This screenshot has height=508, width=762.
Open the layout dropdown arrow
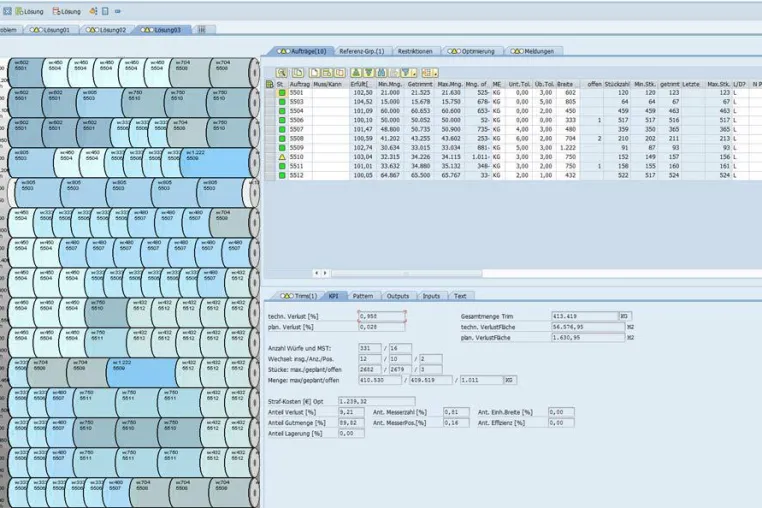436,73
